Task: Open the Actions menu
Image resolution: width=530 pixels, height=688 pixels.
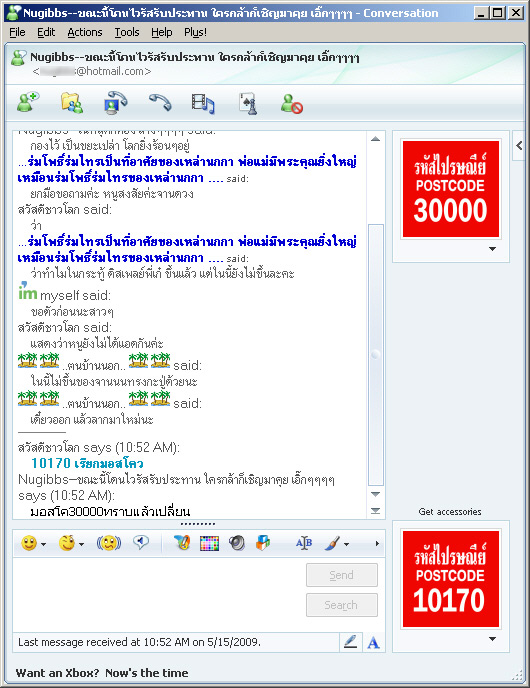Action: coord(85,32)
